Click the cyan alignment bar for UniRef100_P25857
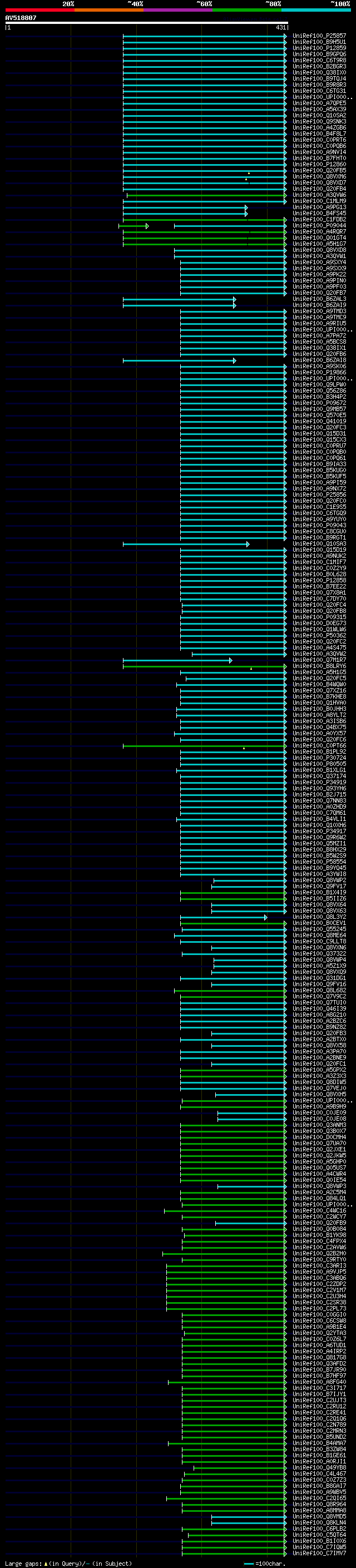This screenshot has width=356, height=1568. click(205, 36)
